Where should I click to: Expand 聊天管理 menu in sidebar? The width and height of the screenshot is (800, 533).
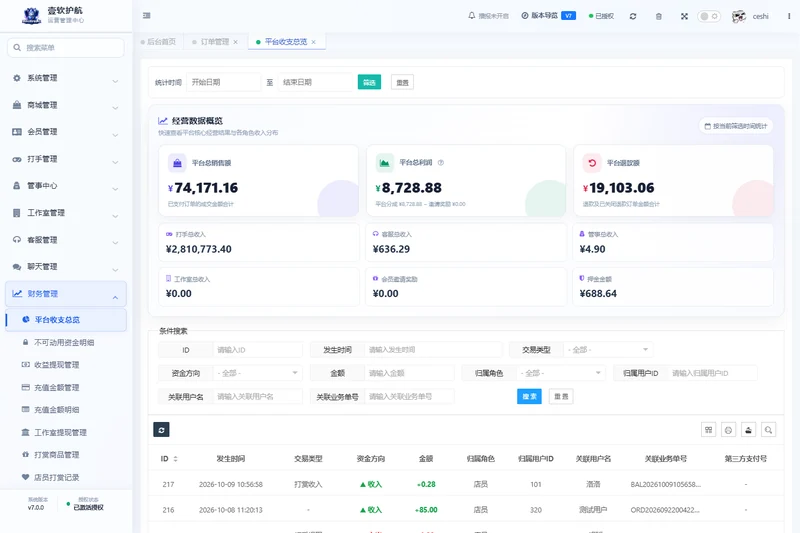(66, 267)
